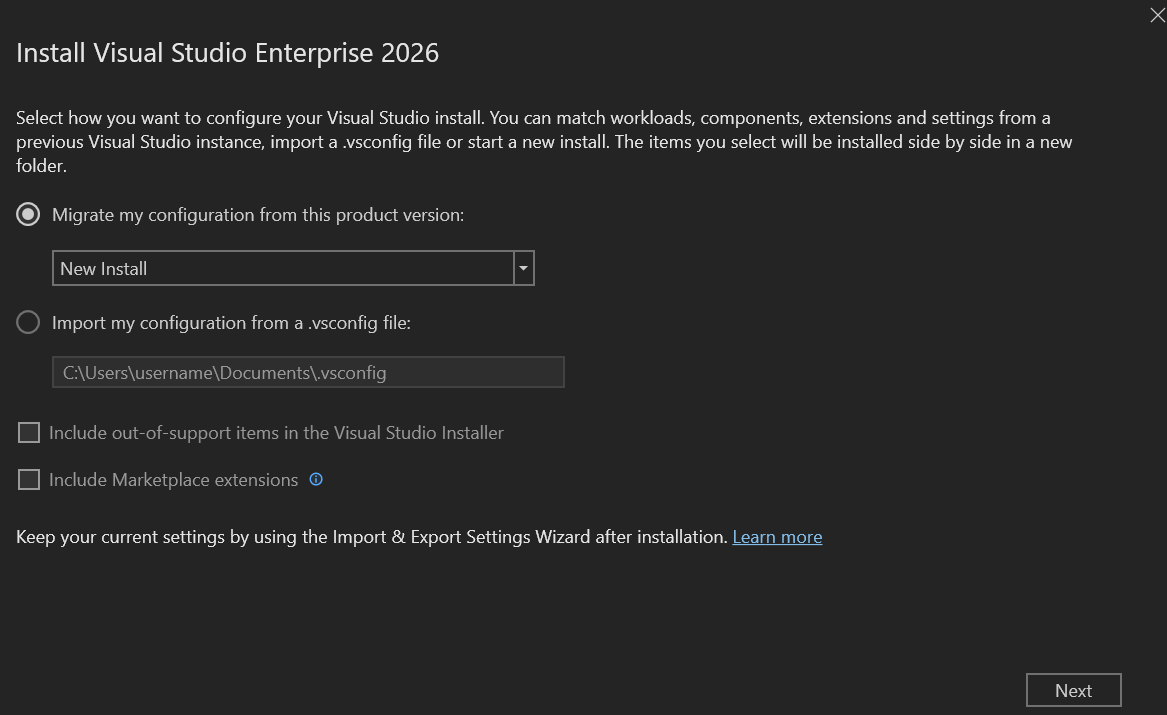This screenshot has height=715, width=1167.
Task: Select Import my configuration from .vsconfig radio
Action: coord(28,322)
